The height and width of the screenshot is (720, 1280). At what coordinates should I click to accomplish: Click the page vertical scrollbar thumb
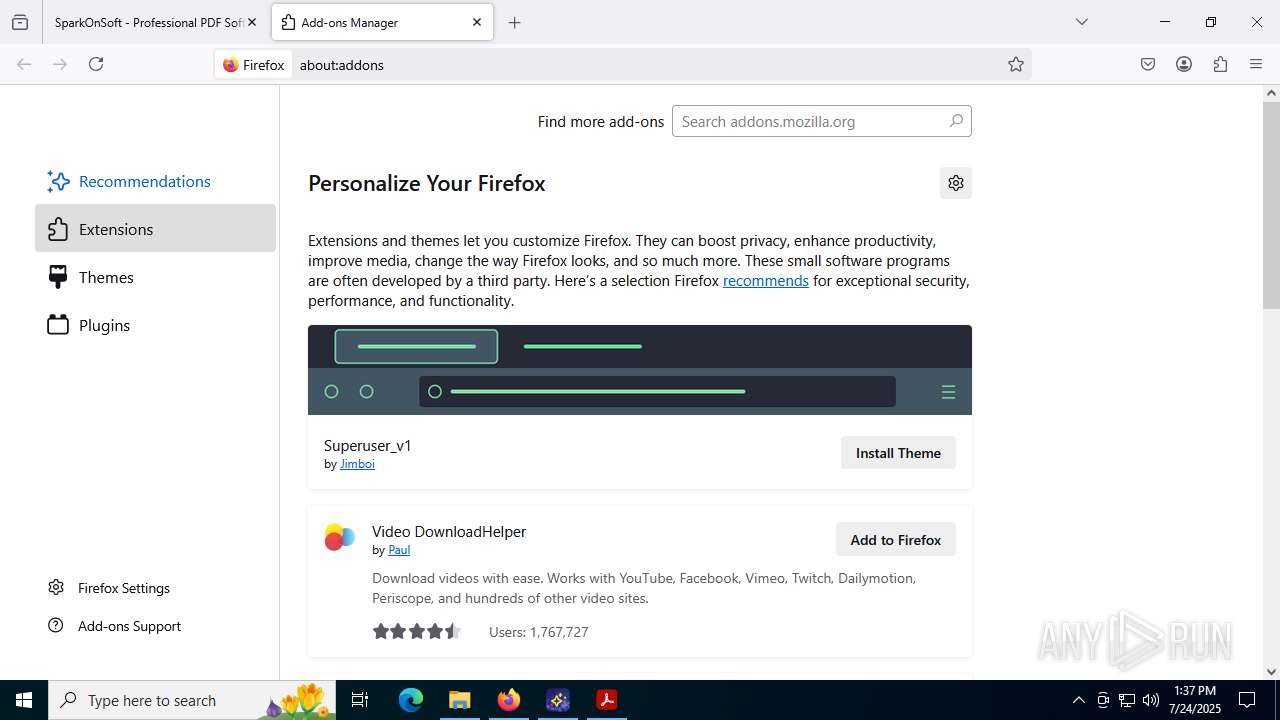[1271, 205]
